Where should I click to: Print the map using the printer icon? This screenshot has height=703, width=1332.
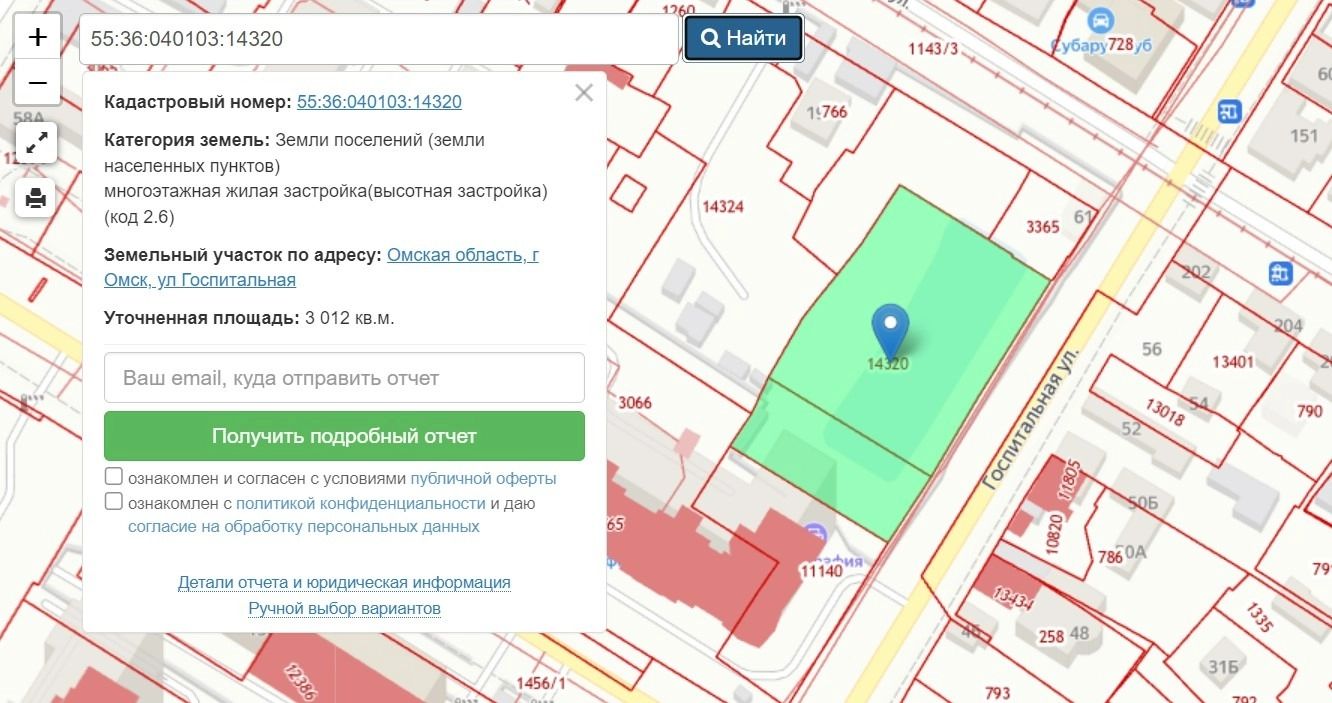(36, 197)
